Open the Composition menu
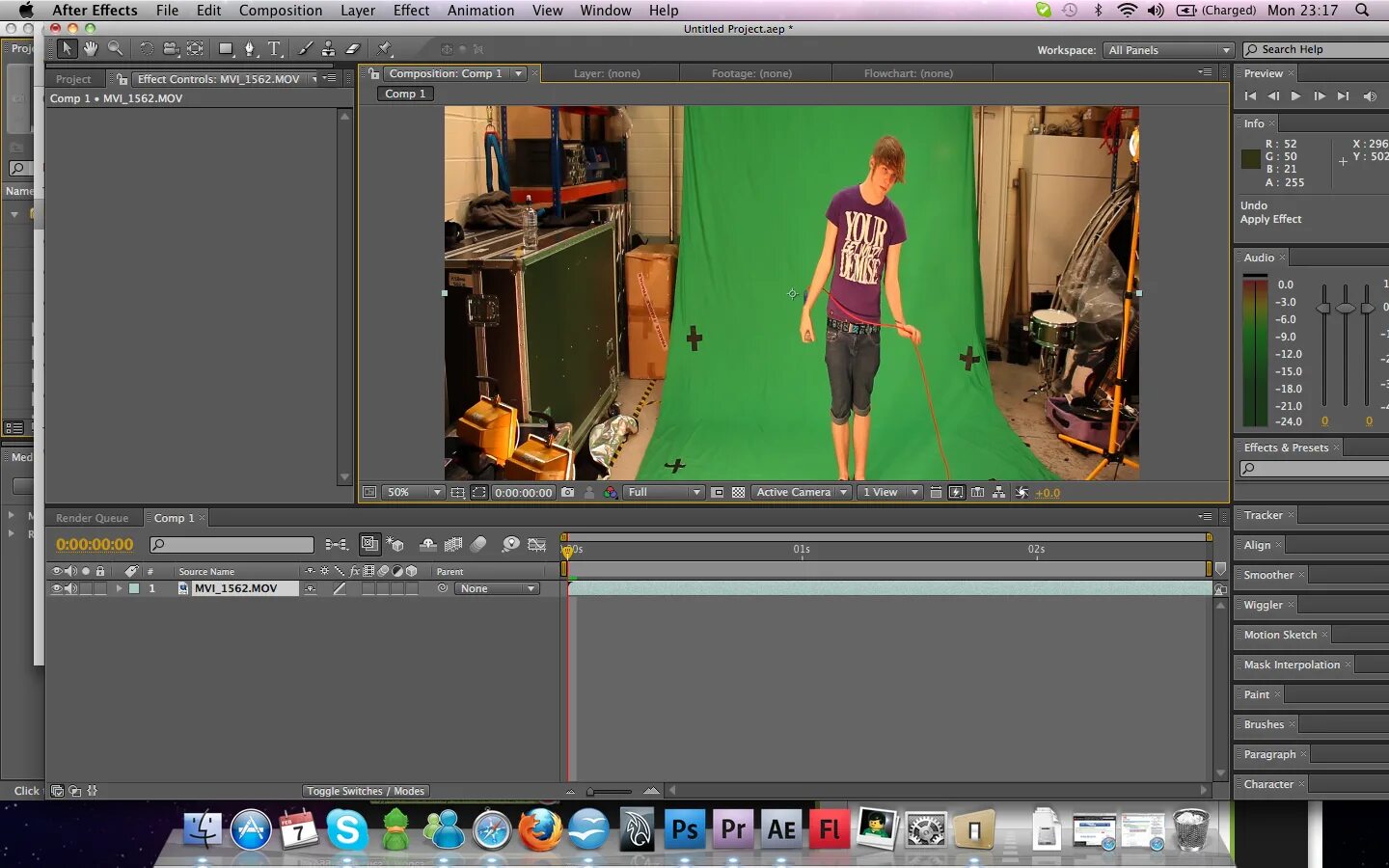 [281, 10]
